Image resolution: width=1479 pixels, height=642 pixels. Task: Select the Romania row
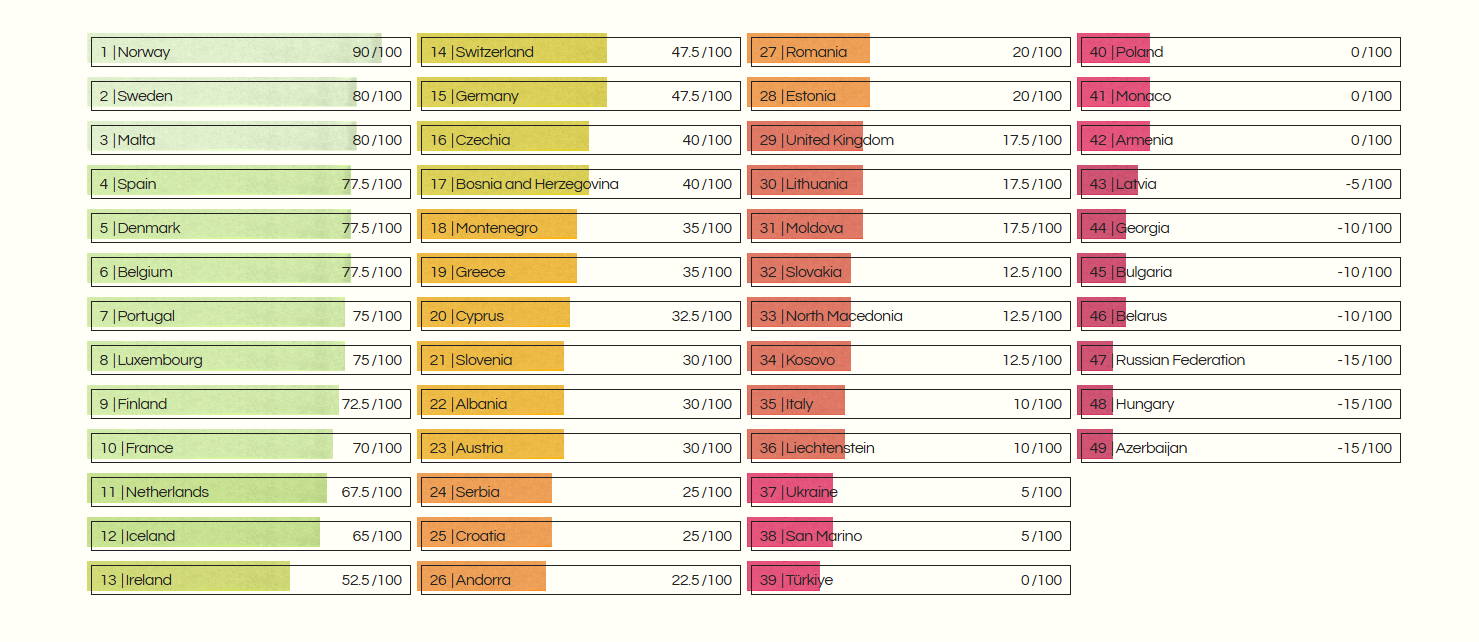911,52
